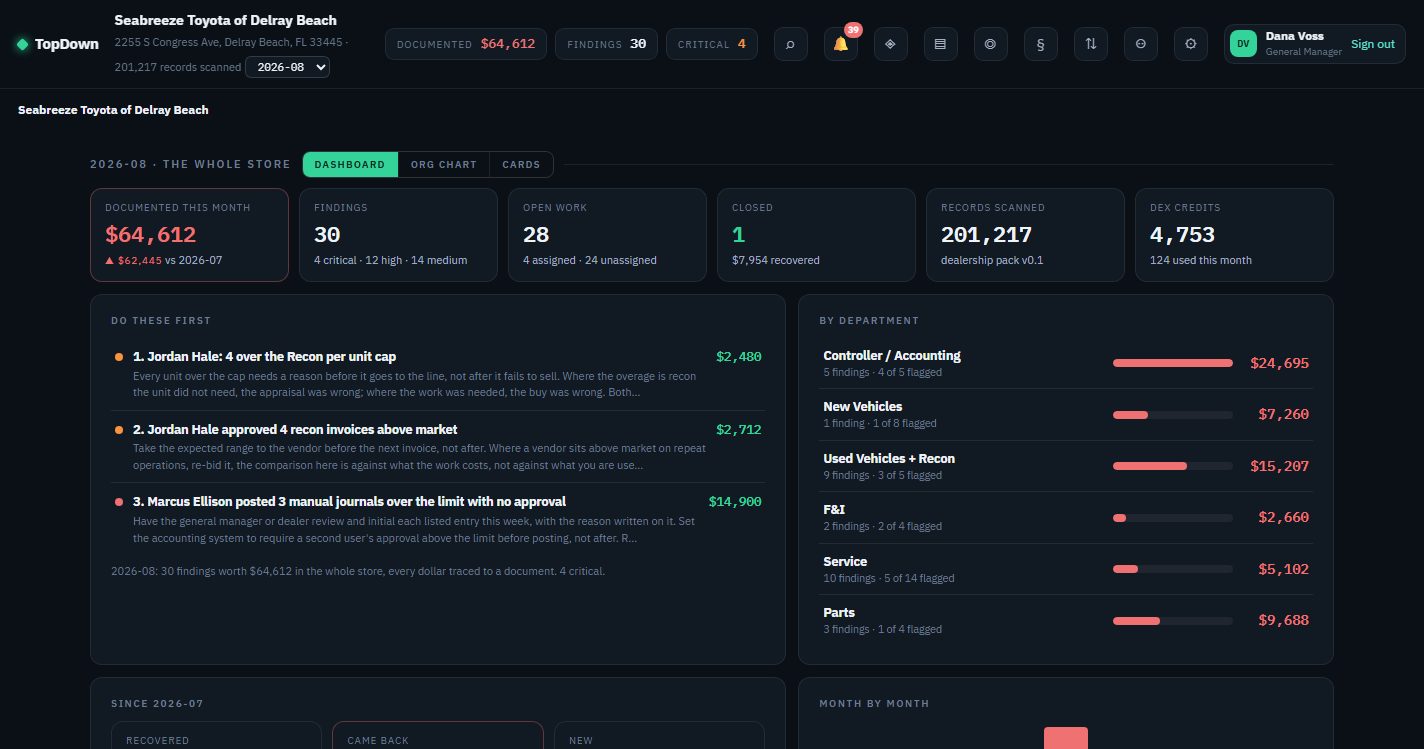Switch to the Dashboard tab
1424x749 pixels.
[350, 164]
